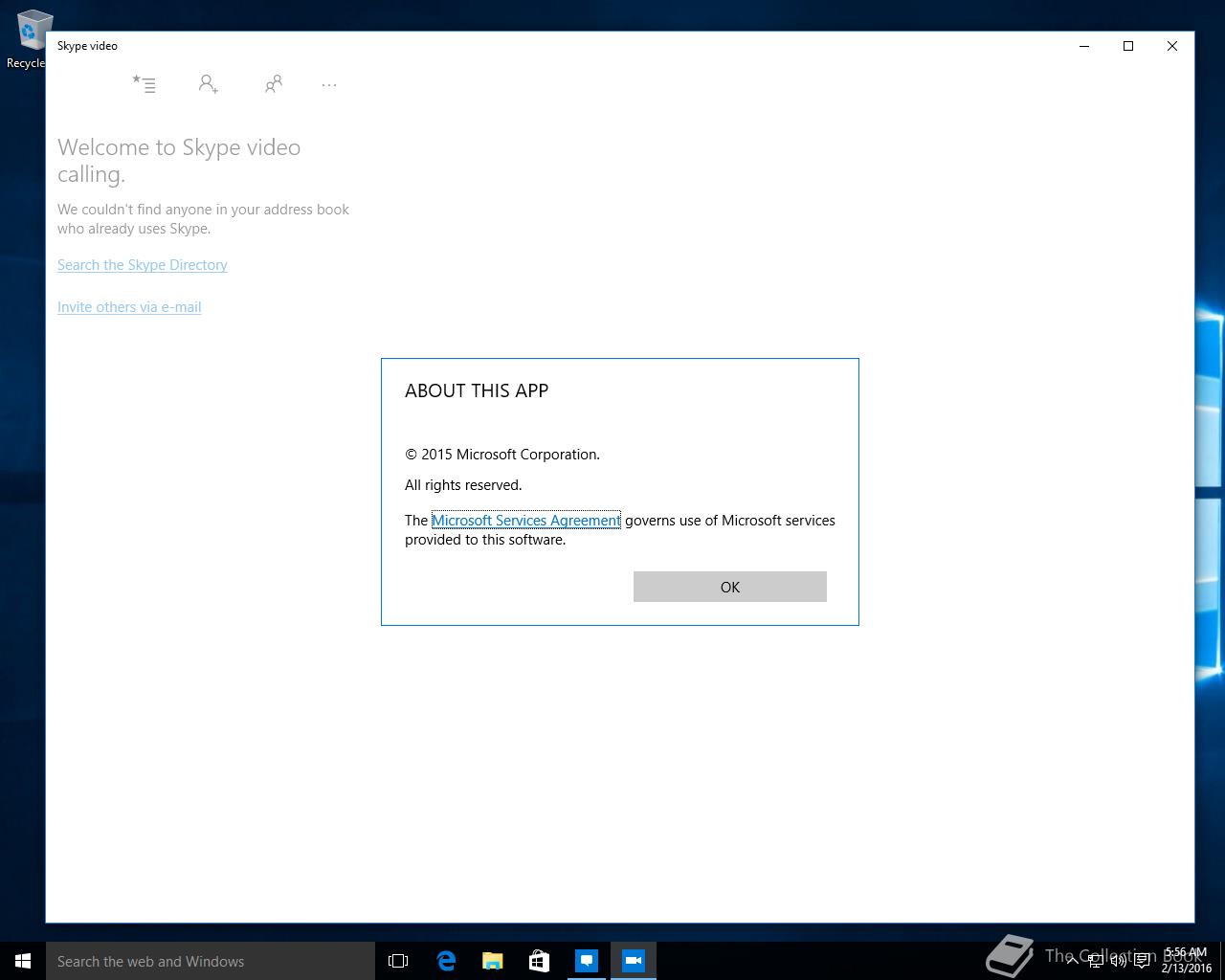Open the more options ellipsis menu
The height and width of the screenshot is (980, 1225).
(x=329, y=85)
